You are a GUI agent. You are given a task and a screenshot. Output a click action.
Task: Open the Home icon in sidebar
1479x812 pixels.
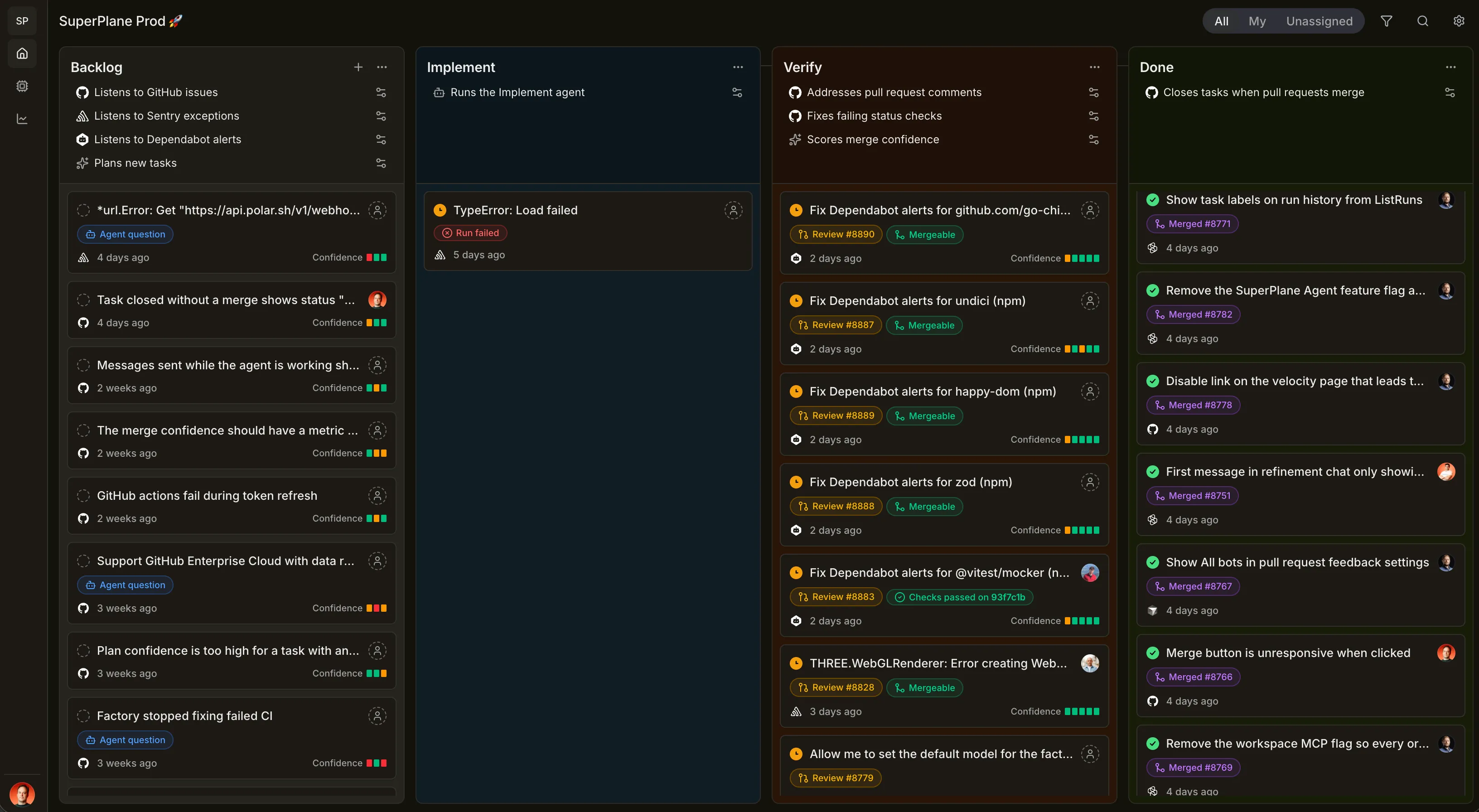[x=22, y=53]
